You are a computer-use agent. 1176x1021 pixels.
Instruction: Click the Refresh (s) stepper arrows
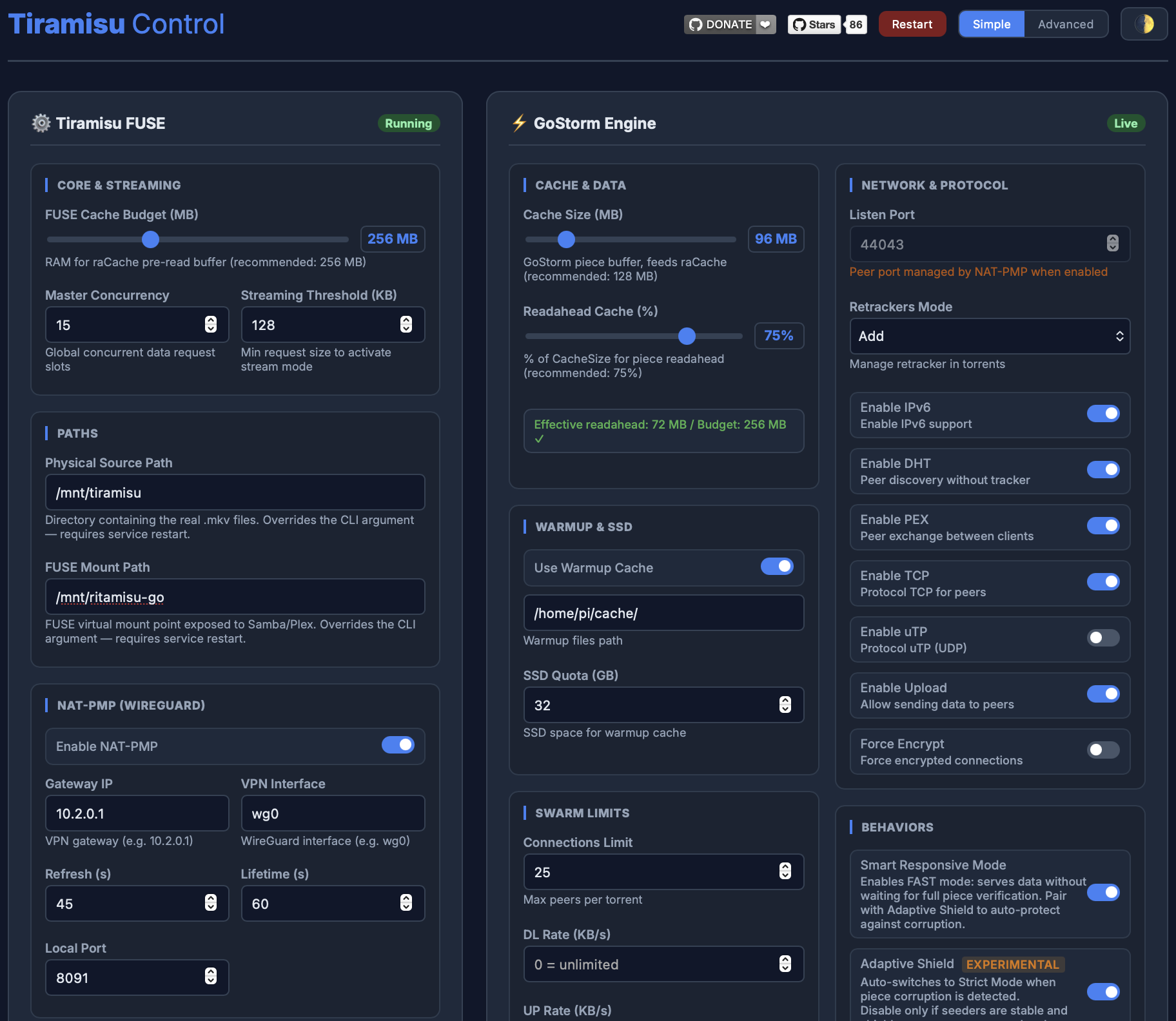pos(211,902)
